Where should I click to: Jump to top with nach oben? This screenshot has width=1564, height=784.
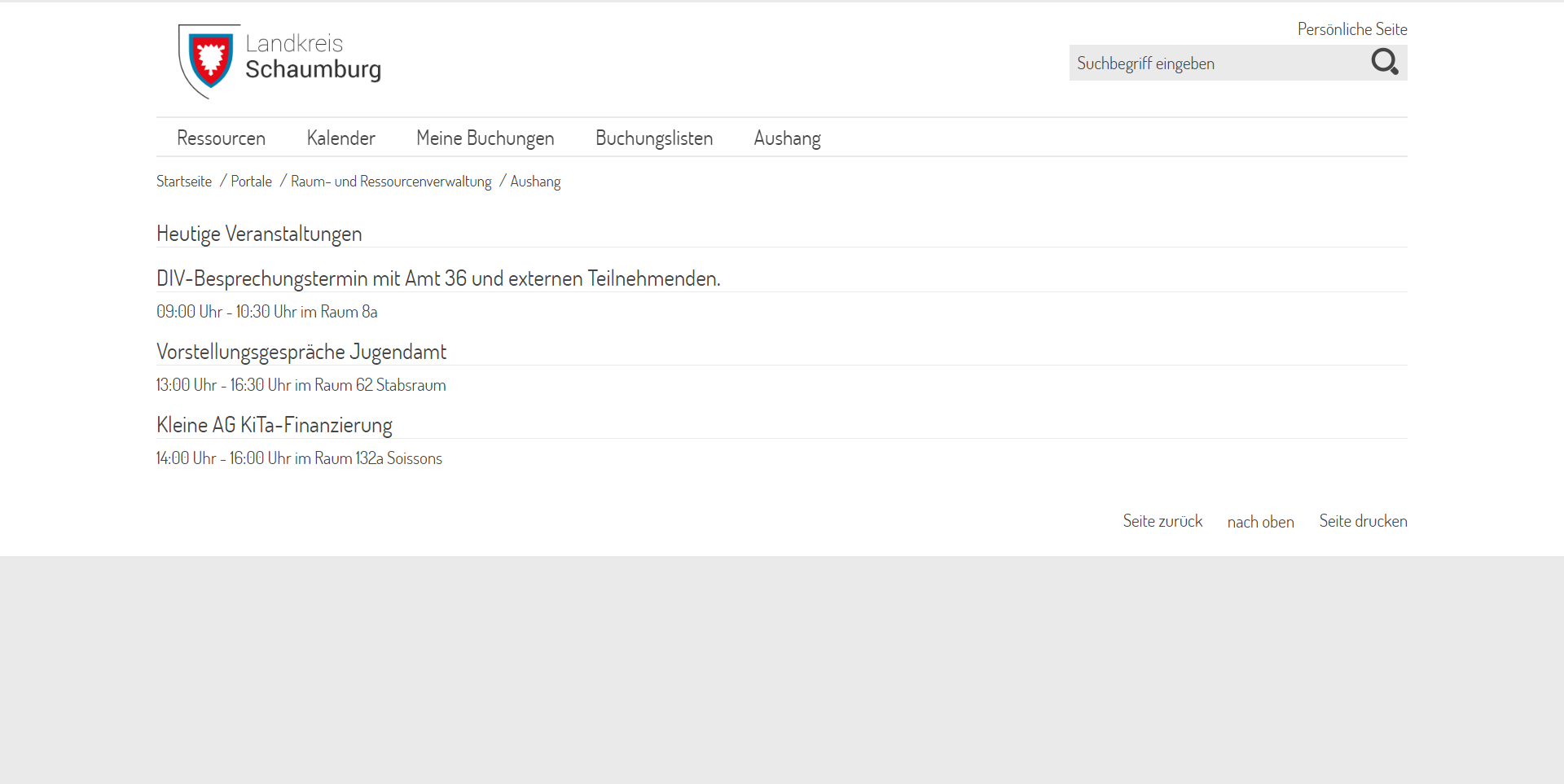[1260, 522]
